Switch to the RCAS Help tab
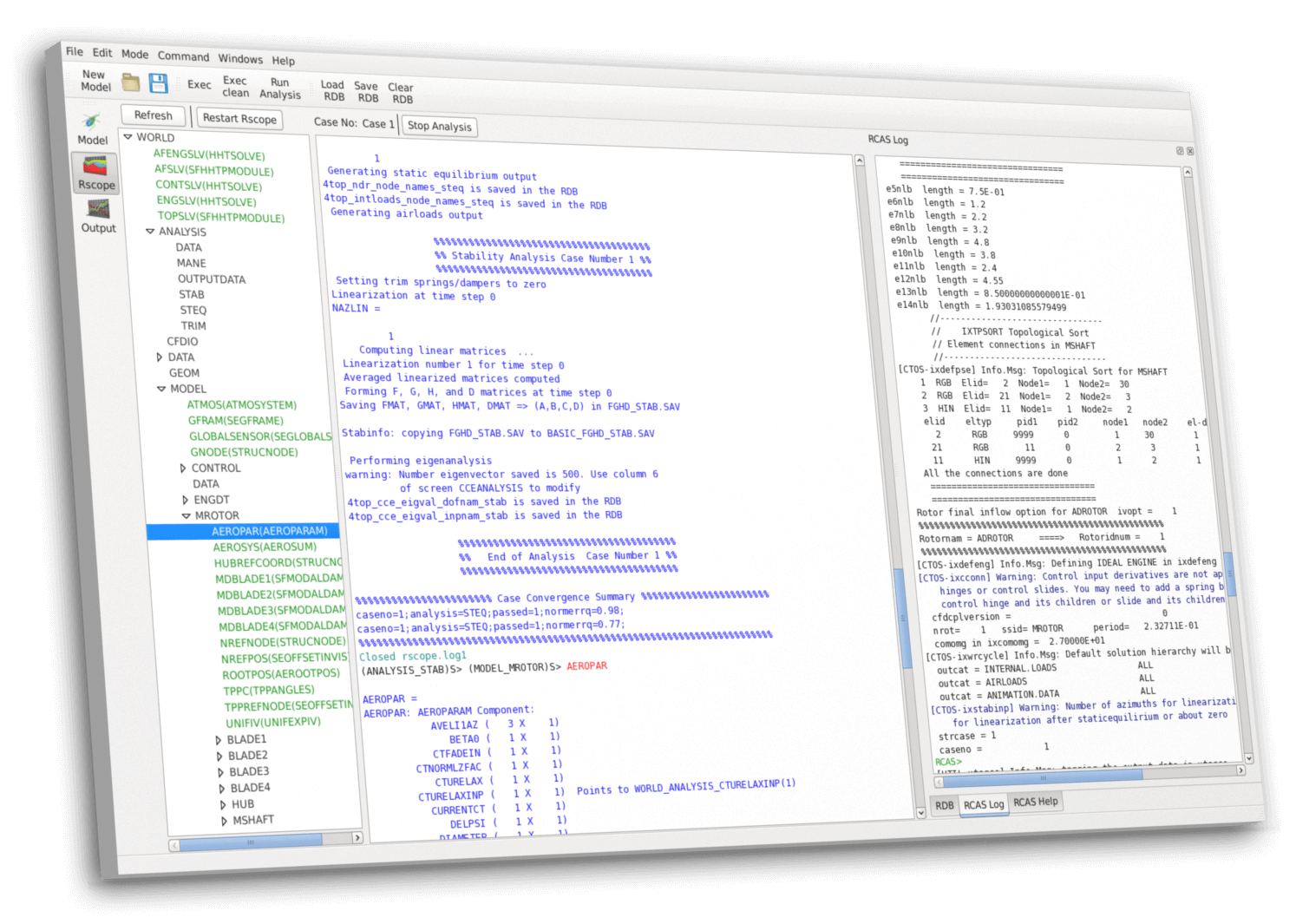1296x924 pixels. [x=1036, y=802]
